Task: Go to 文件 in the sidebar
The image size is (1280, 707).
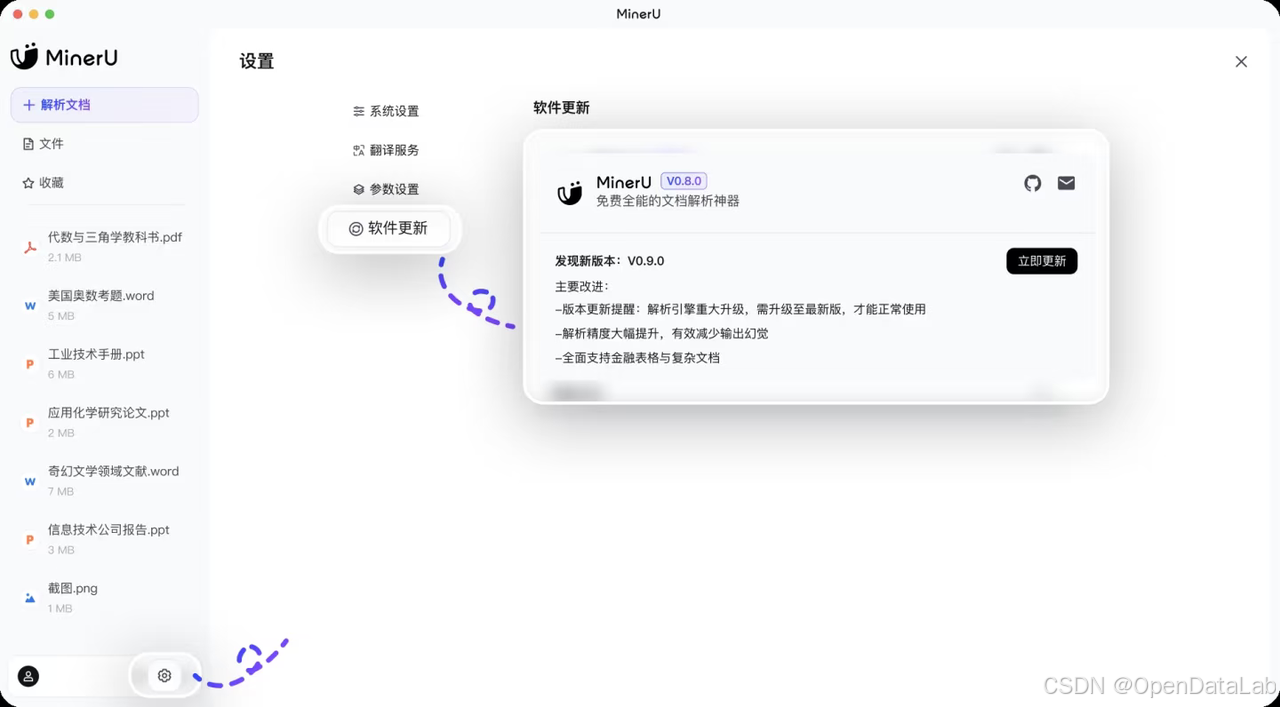Action: tap(43, 144)
